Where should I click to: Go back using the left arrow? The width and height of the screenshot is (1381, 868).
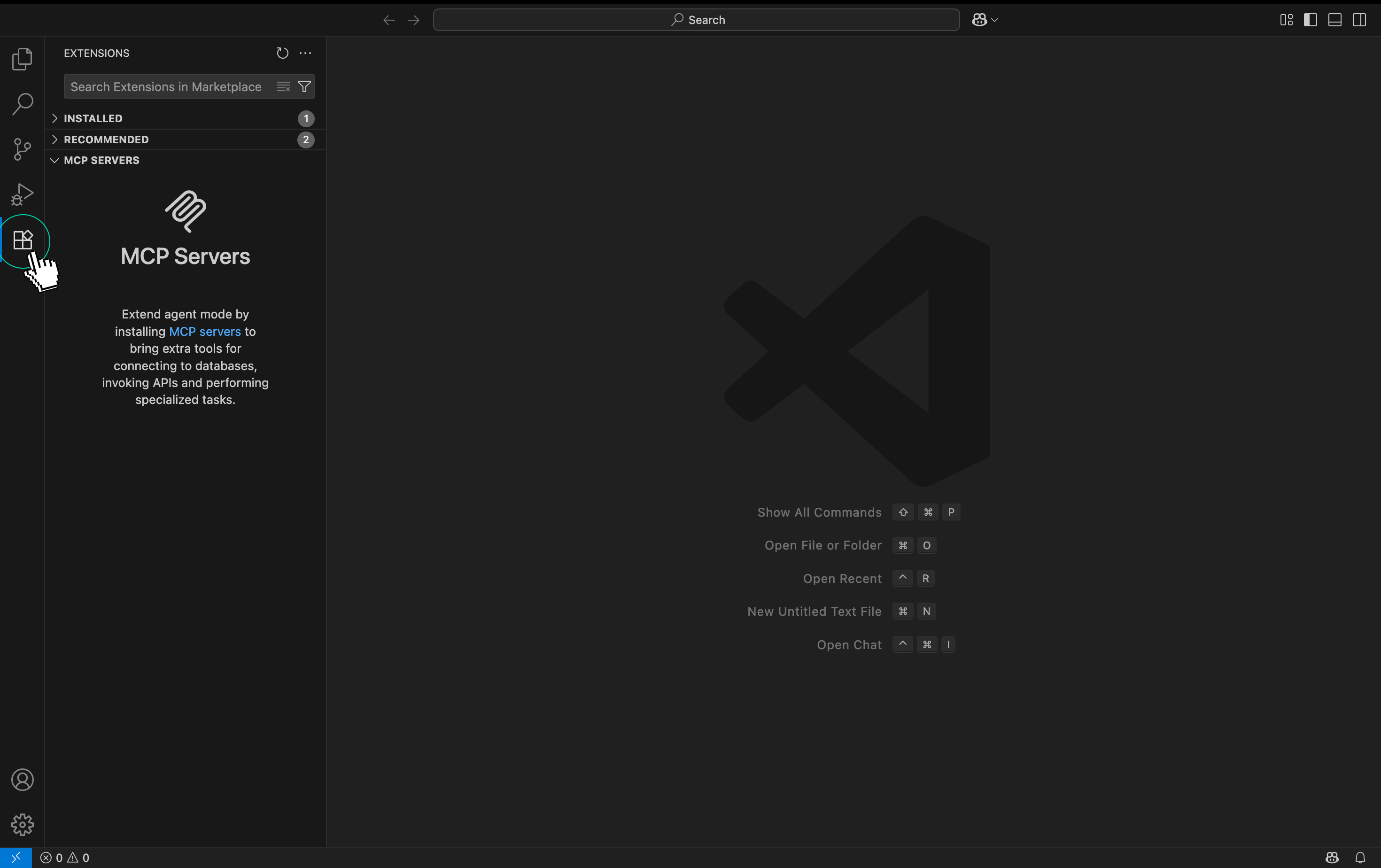pyautogui.click(x=389, y=20)
